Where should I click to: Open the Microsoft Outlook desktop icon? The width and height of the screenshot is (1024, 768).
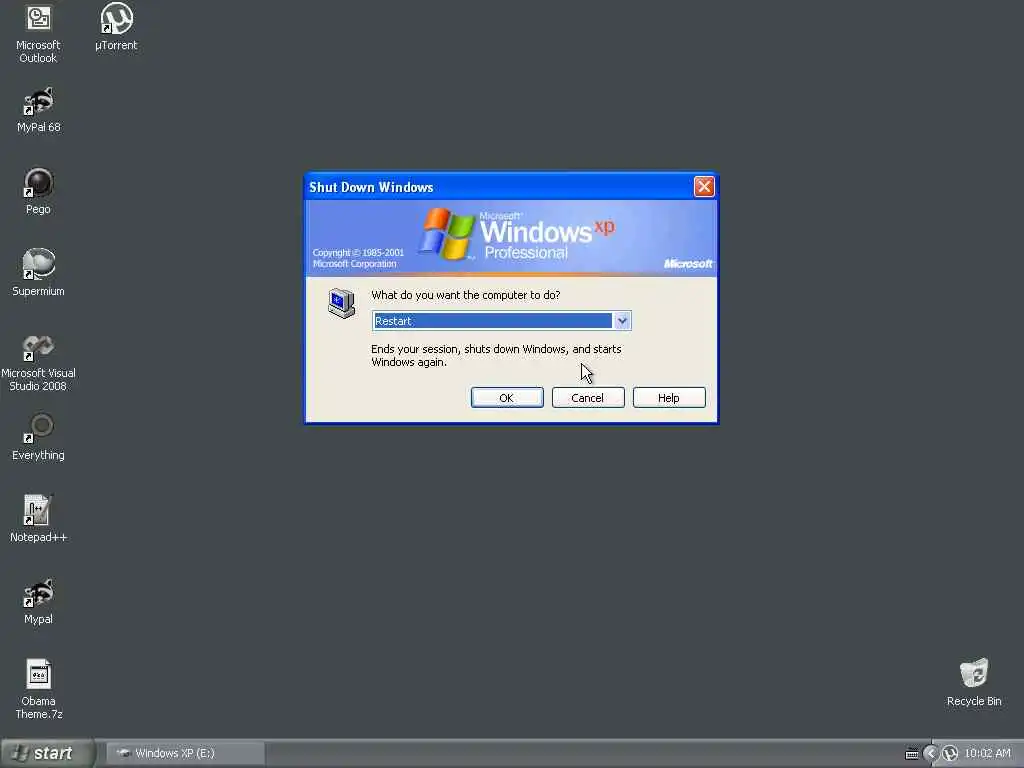point(38,33)
